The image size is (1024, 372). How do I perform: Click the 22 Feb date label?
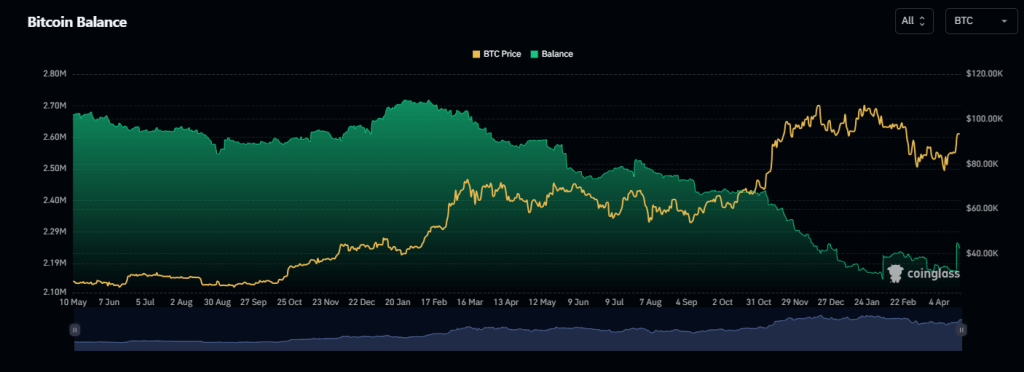[904, 303]
